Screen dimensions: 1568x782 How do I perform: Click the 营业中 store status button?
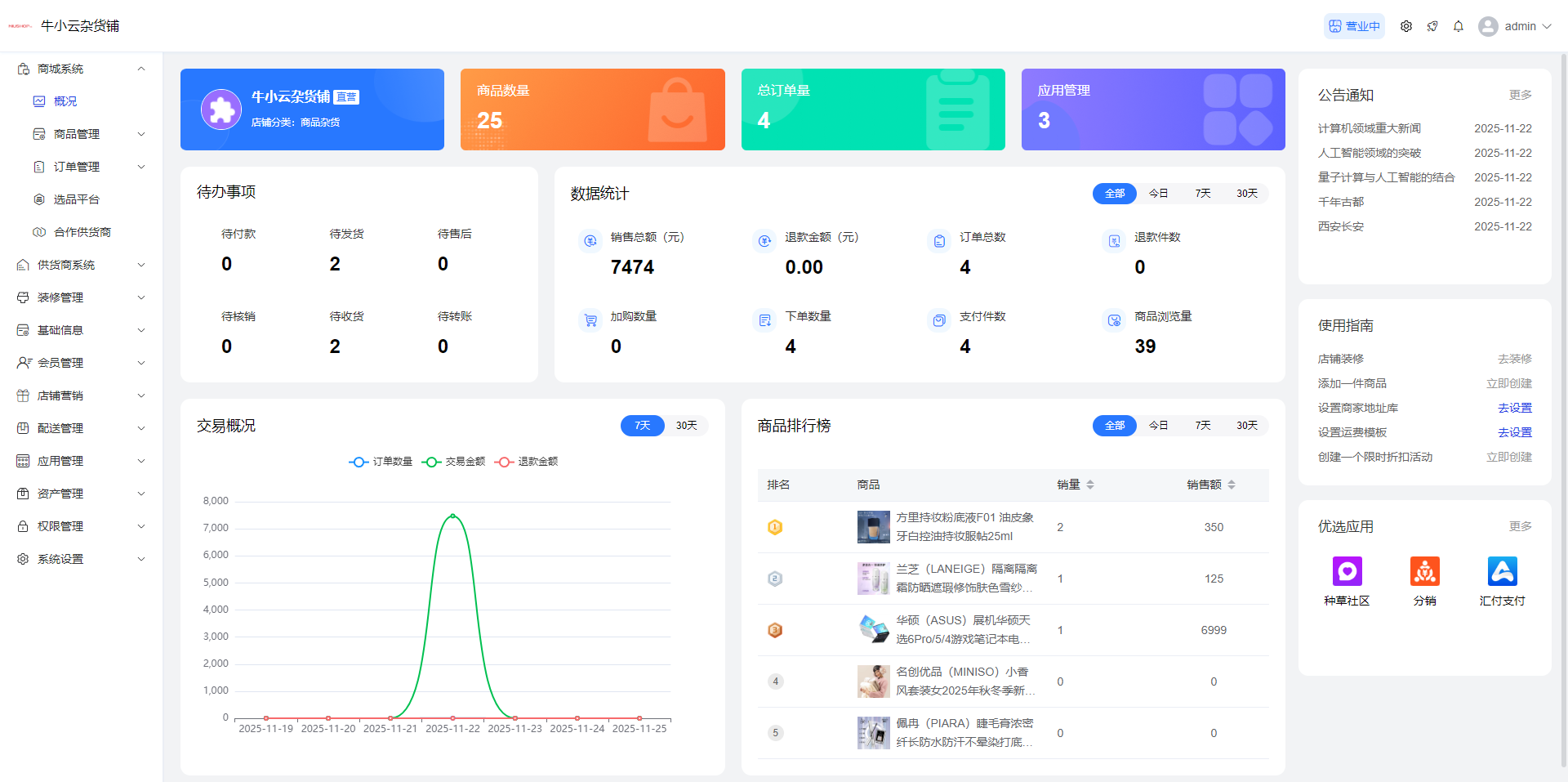click(x=1353, y=26)
